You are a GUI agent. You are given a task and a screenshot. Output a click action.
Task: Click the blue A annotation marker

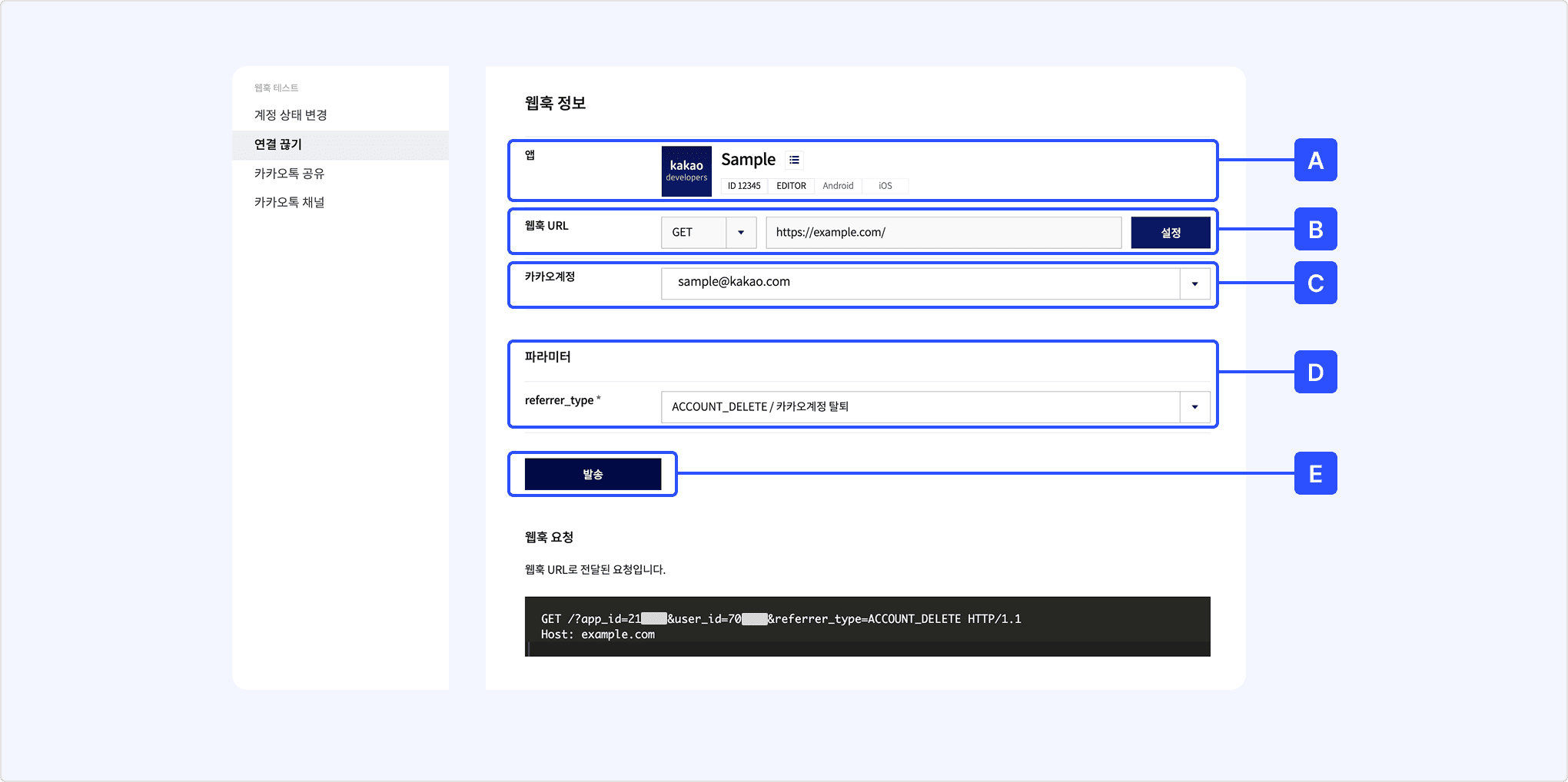click(x=1315, y=160)
